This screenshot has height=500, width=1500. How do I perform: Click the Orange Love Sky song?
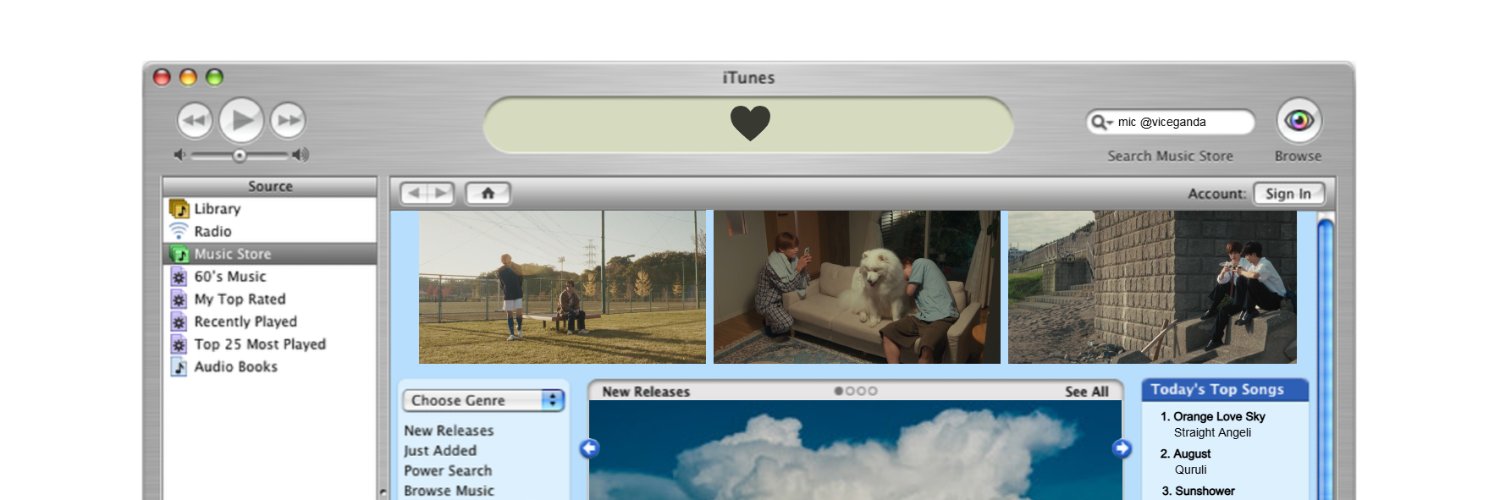[x=1219, y=416]
